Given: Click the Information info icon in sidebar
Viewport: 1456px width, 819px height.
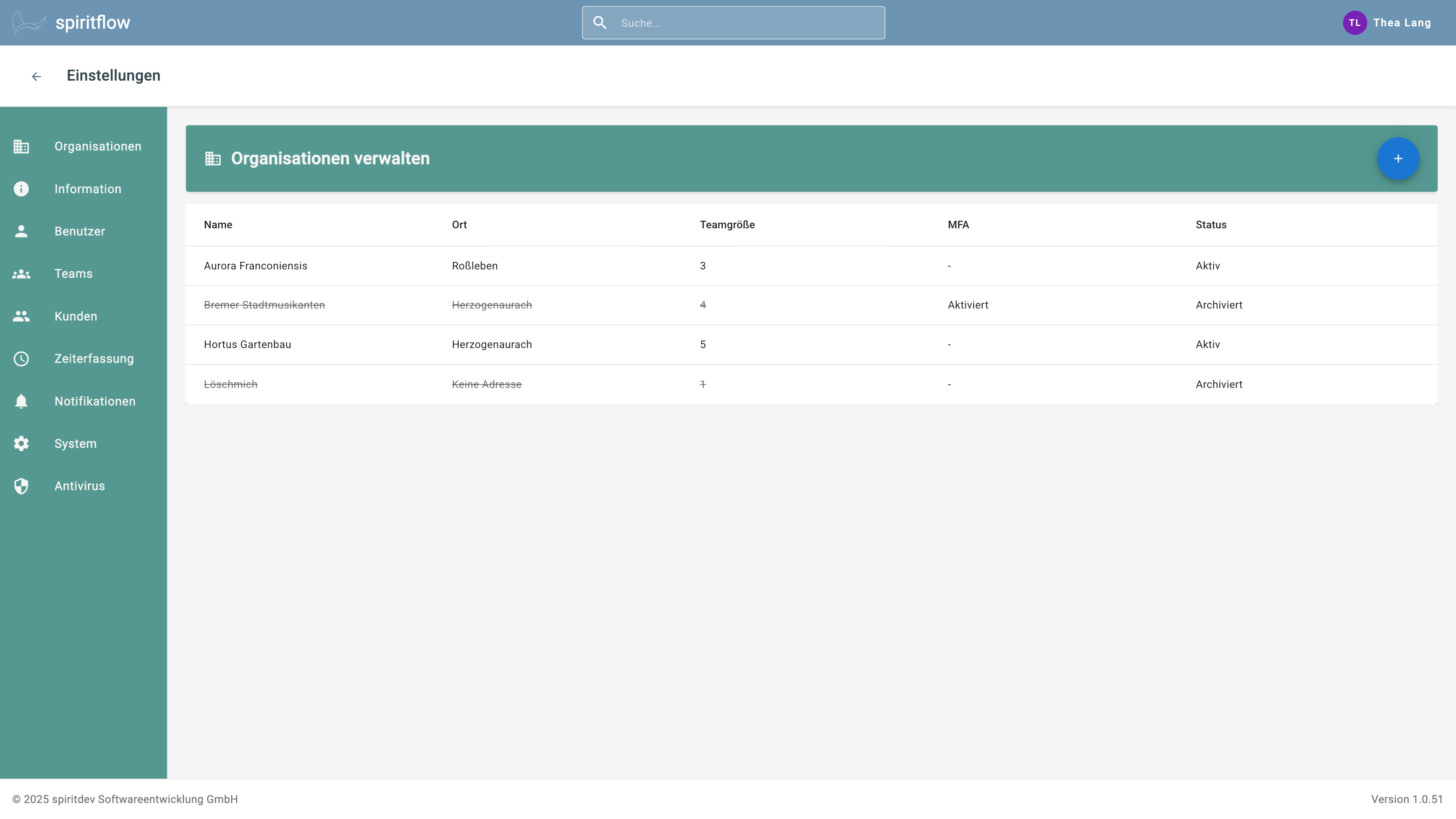Looking at the screenshot, I should pyautogui.click(x=22, y=189).
